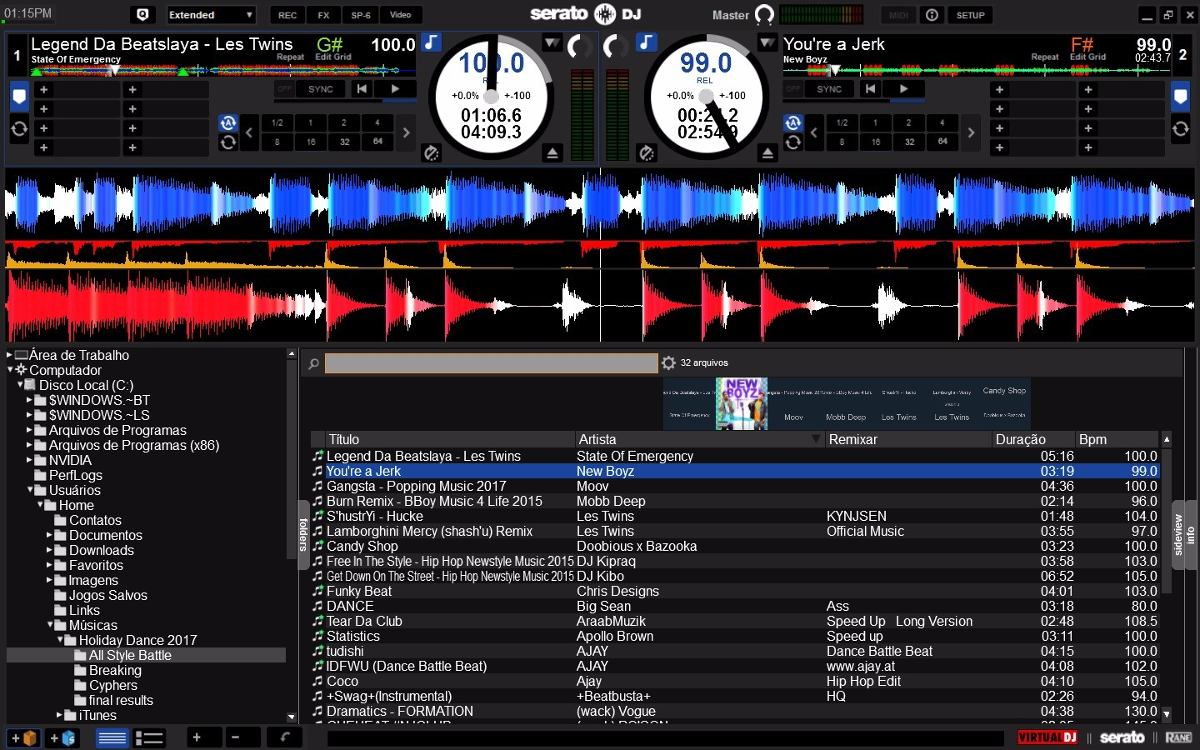Eject the track from deck 2
The image size is (1200, 750).
point(767,153)
